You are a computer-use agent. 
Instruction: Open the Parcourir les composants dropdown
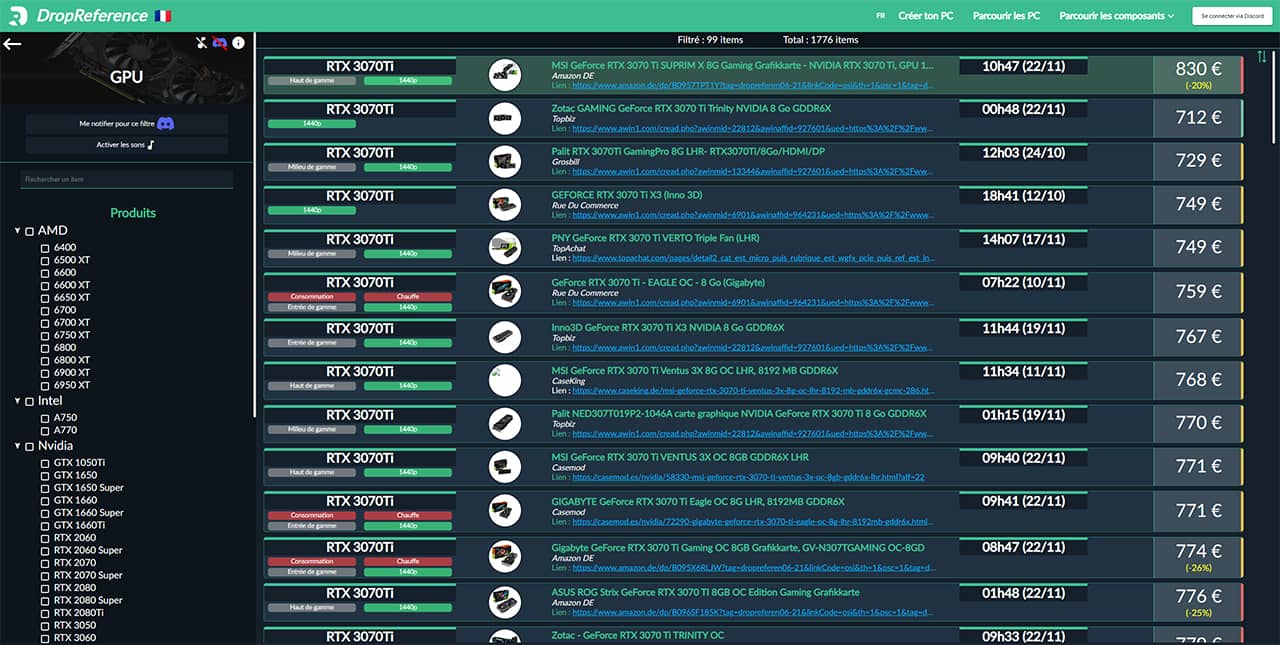1117,16
